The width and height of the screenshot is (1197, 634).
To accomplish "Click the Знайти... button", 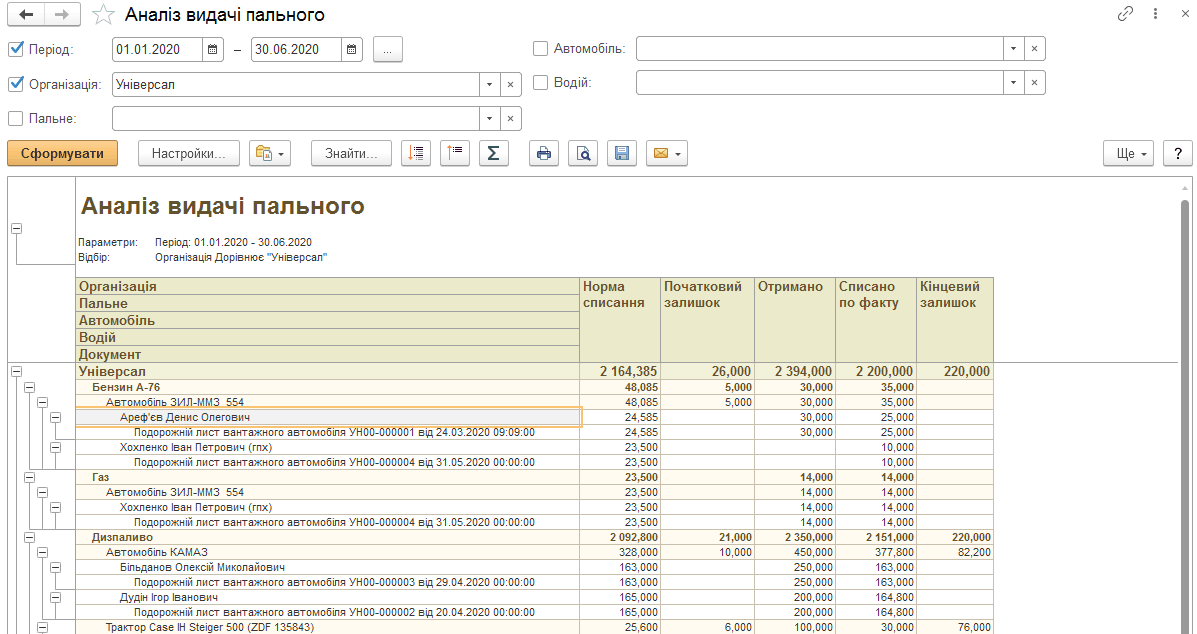I will pos(351,153).
